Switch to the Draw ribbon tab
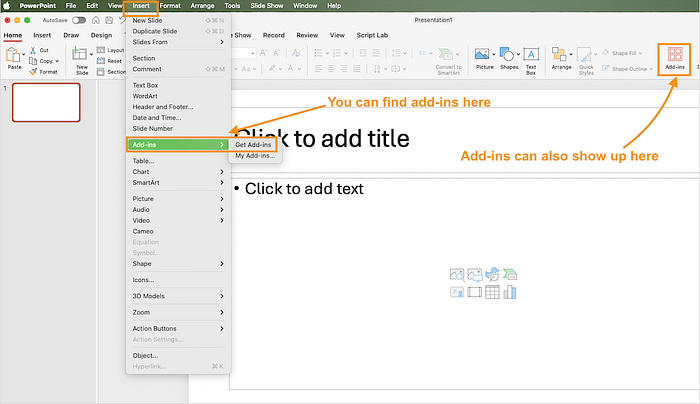Image resolution: width=700 pixels, height=404 pixels. (71, 35)
